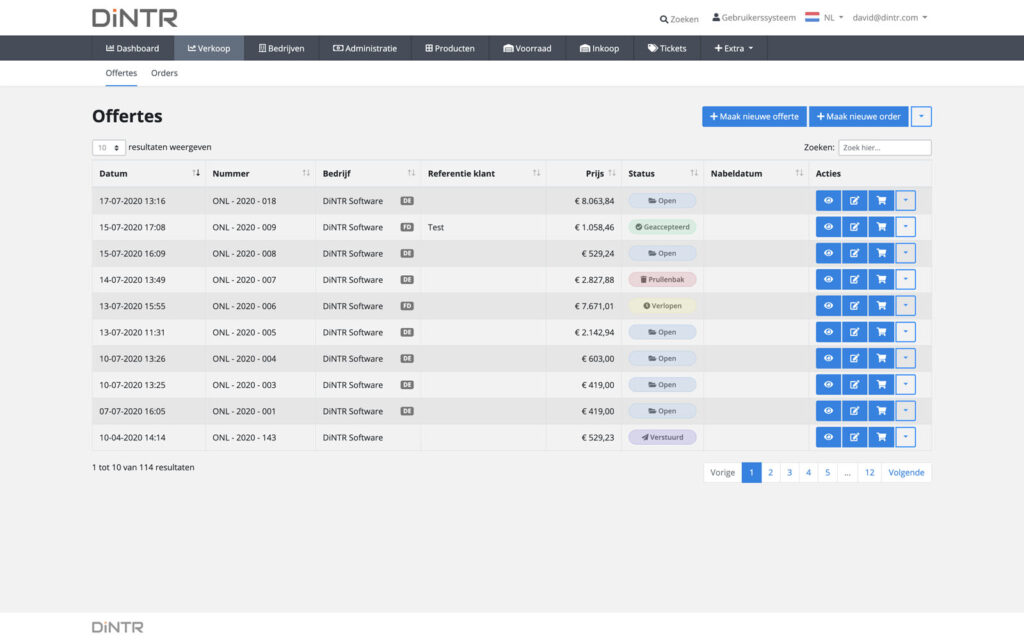View offer ONL - 2020 - 007 via eye icon
The height and width of the screenshot is (640, 1024).
[x=828, y=280]
